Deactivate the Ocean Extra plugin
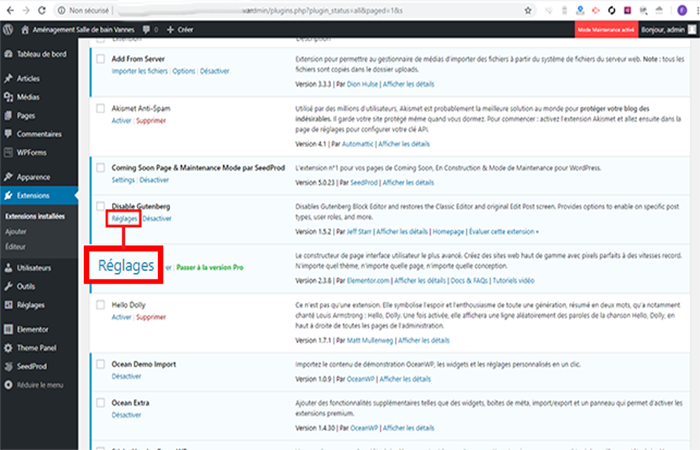 [x=126, y=415]
